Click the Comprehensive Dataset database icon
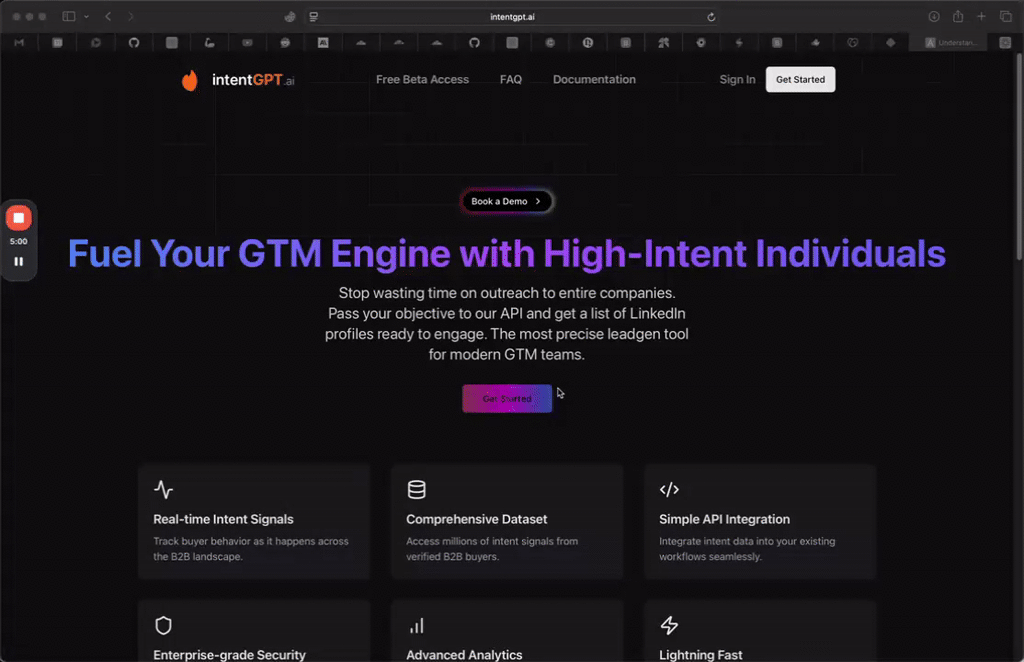Viewport: 1024px width, 662px height. (417, 490)
